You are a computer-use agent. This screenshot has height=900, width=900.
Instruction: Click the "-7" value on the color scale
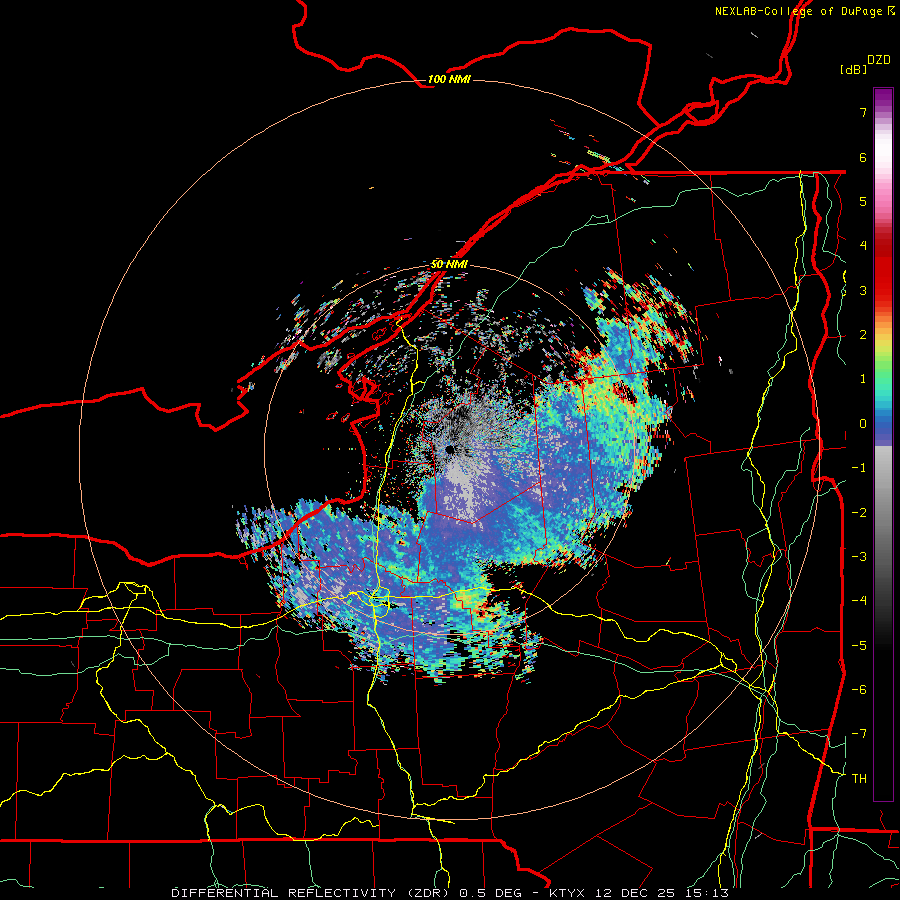(x=859, y=734)
